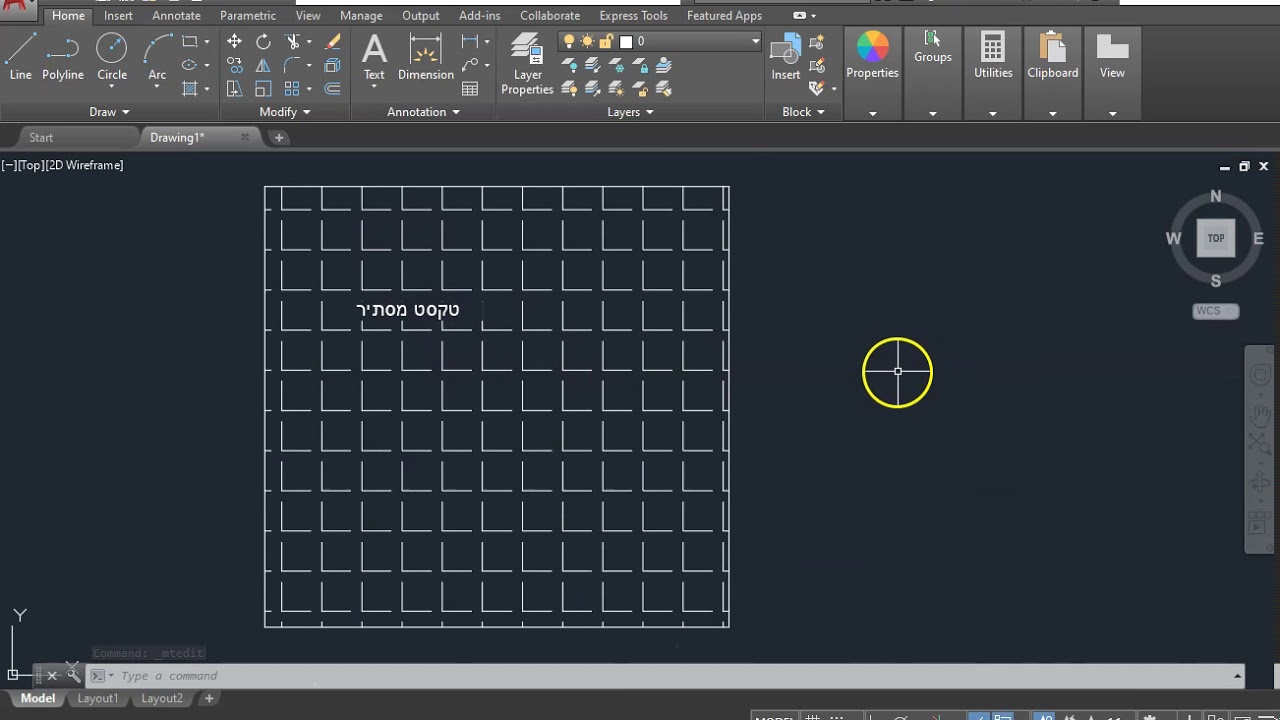Activate the Move tool
1280x720 pixels.
[x=234, y=42]
